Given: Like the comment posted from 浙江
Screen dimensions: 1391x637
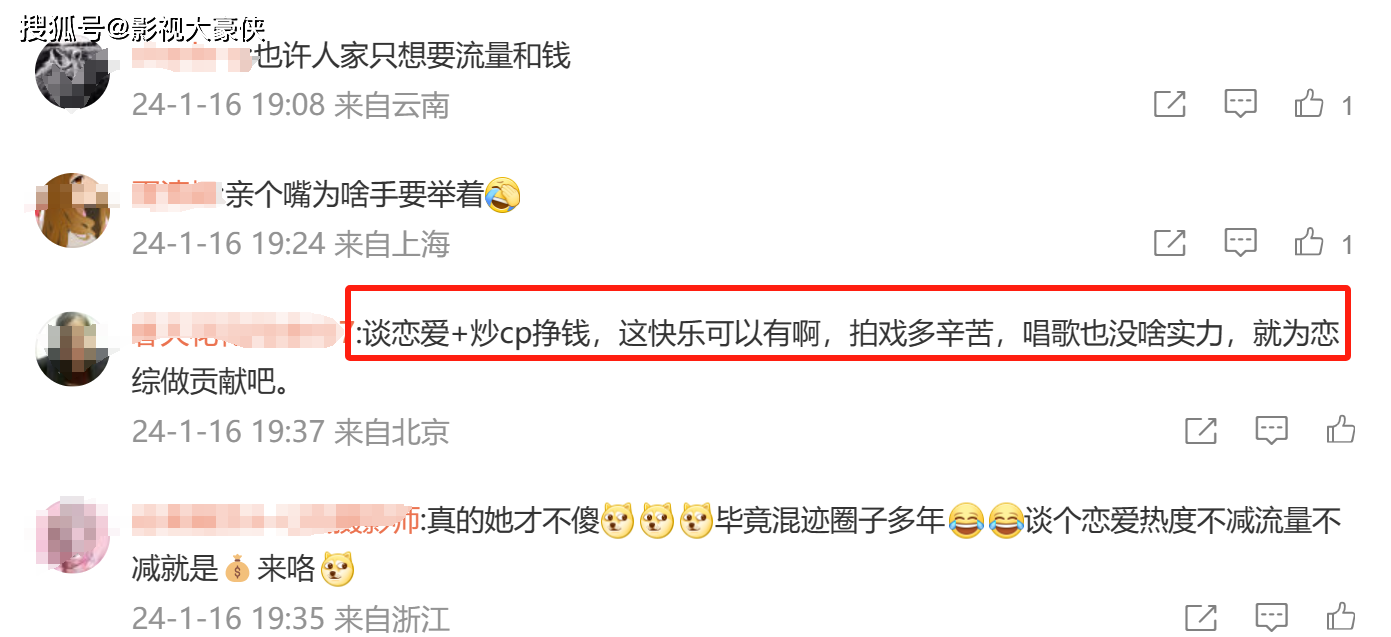Looking at the screenshot, I should 1340,617.
